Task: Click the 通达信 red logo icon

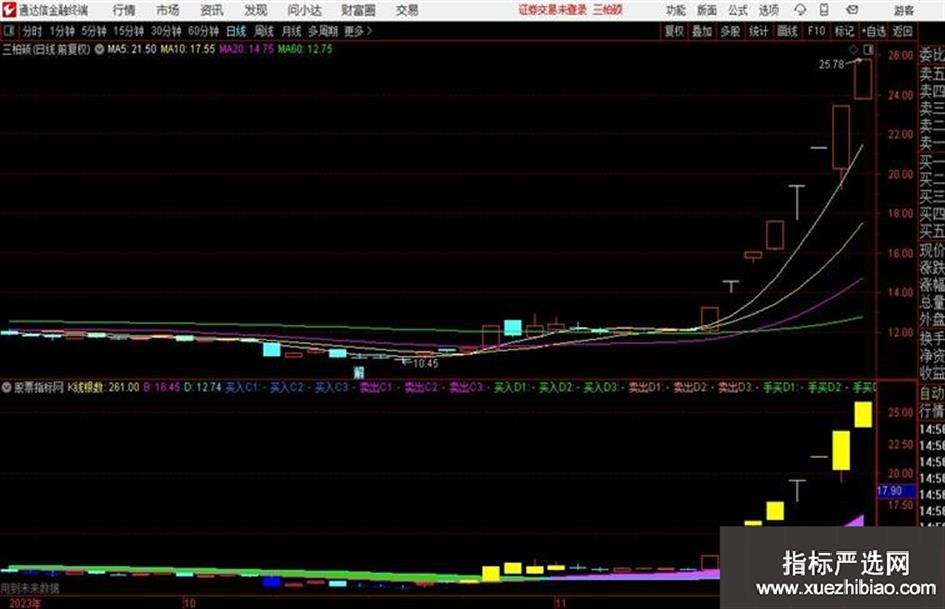Action: click(x=9, y=10)
